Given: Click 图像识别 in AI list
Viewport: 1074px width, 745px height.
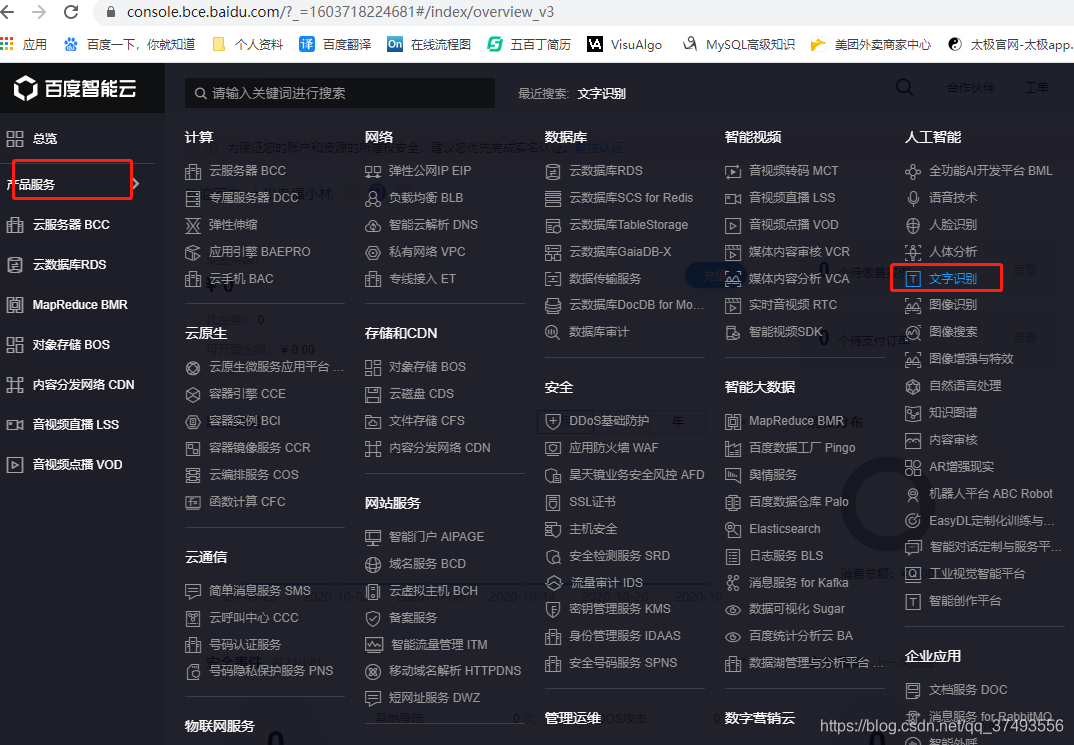Looking at the screenshot, I should coord(953,305).
